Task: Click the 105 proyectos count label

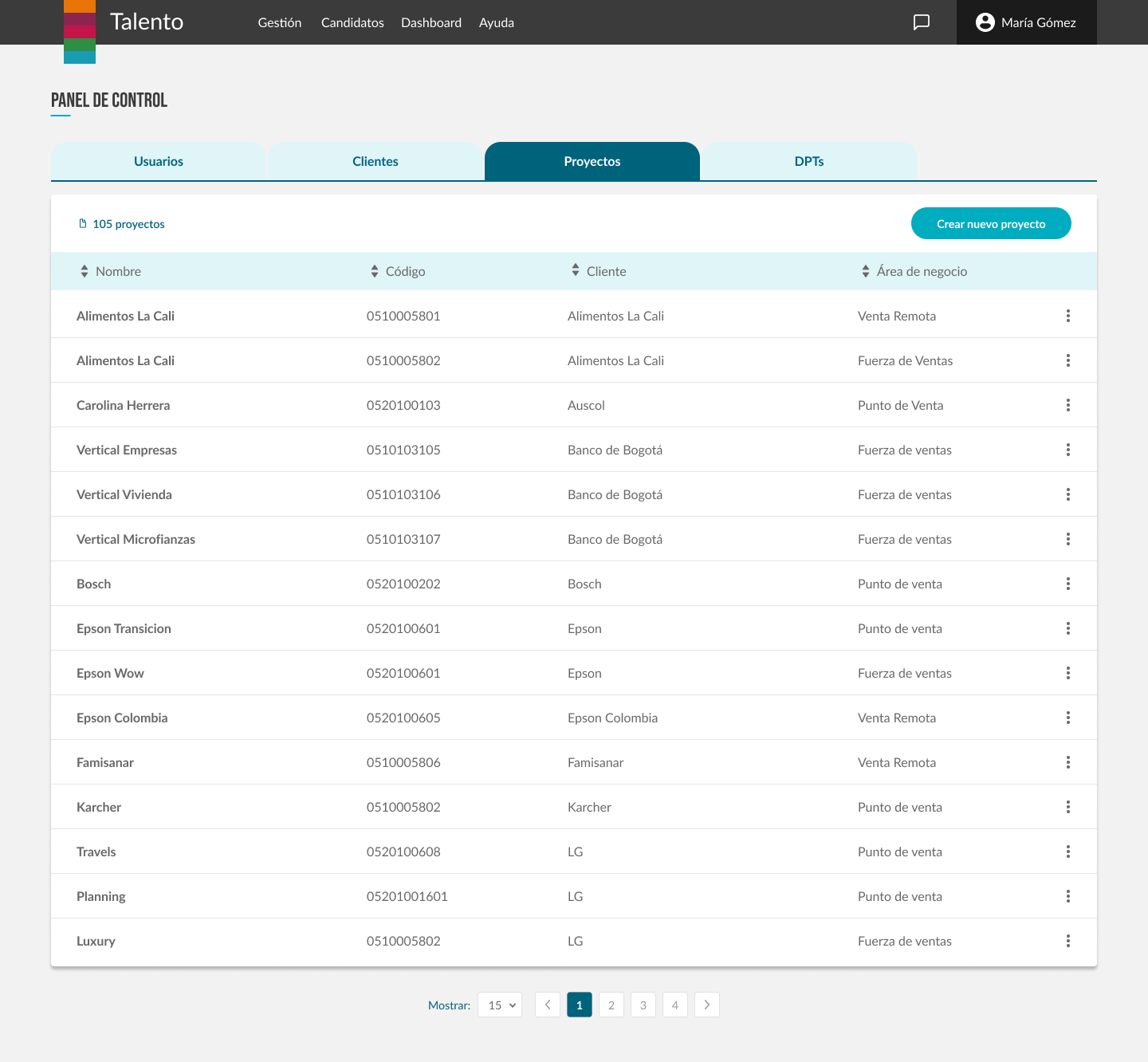Action: tap(128, 224)
